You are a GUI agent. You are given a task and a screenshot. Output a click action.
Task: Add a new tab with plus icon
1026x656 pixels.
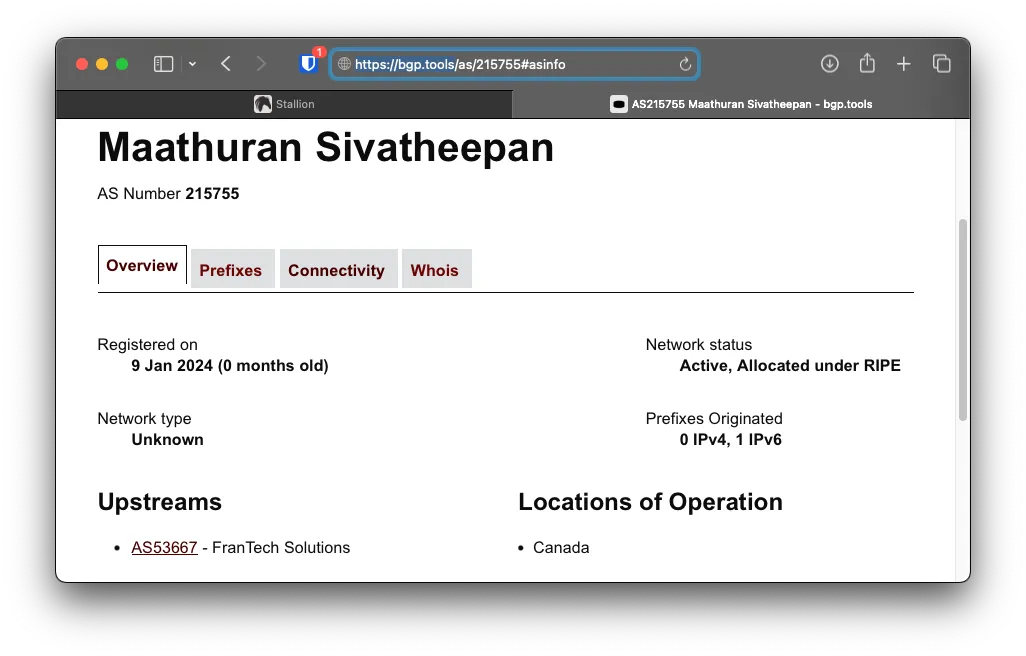pyautogui.click(x=904, y=64)
